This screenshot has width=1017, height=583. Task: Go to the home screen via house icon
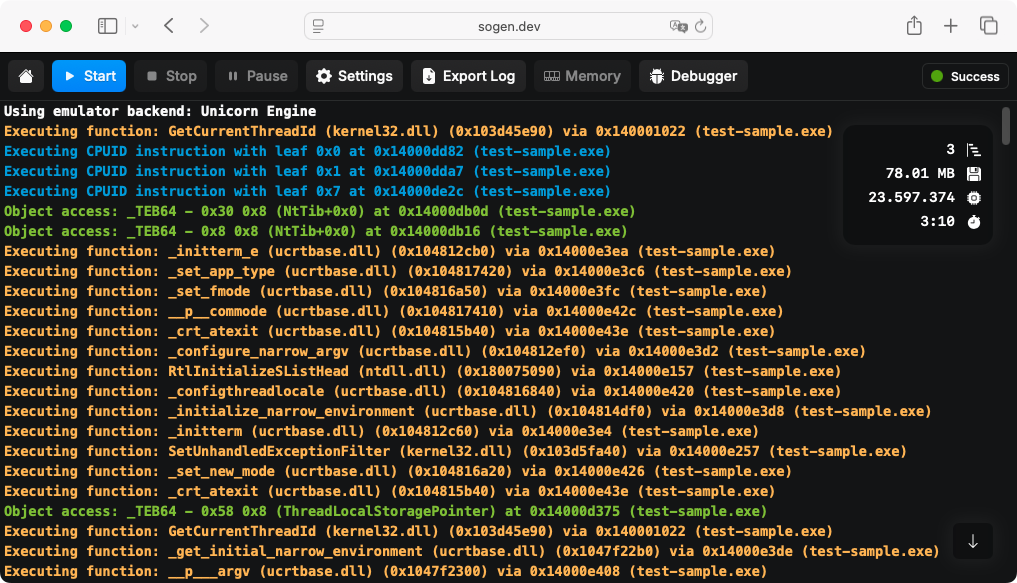click(26, 77)
